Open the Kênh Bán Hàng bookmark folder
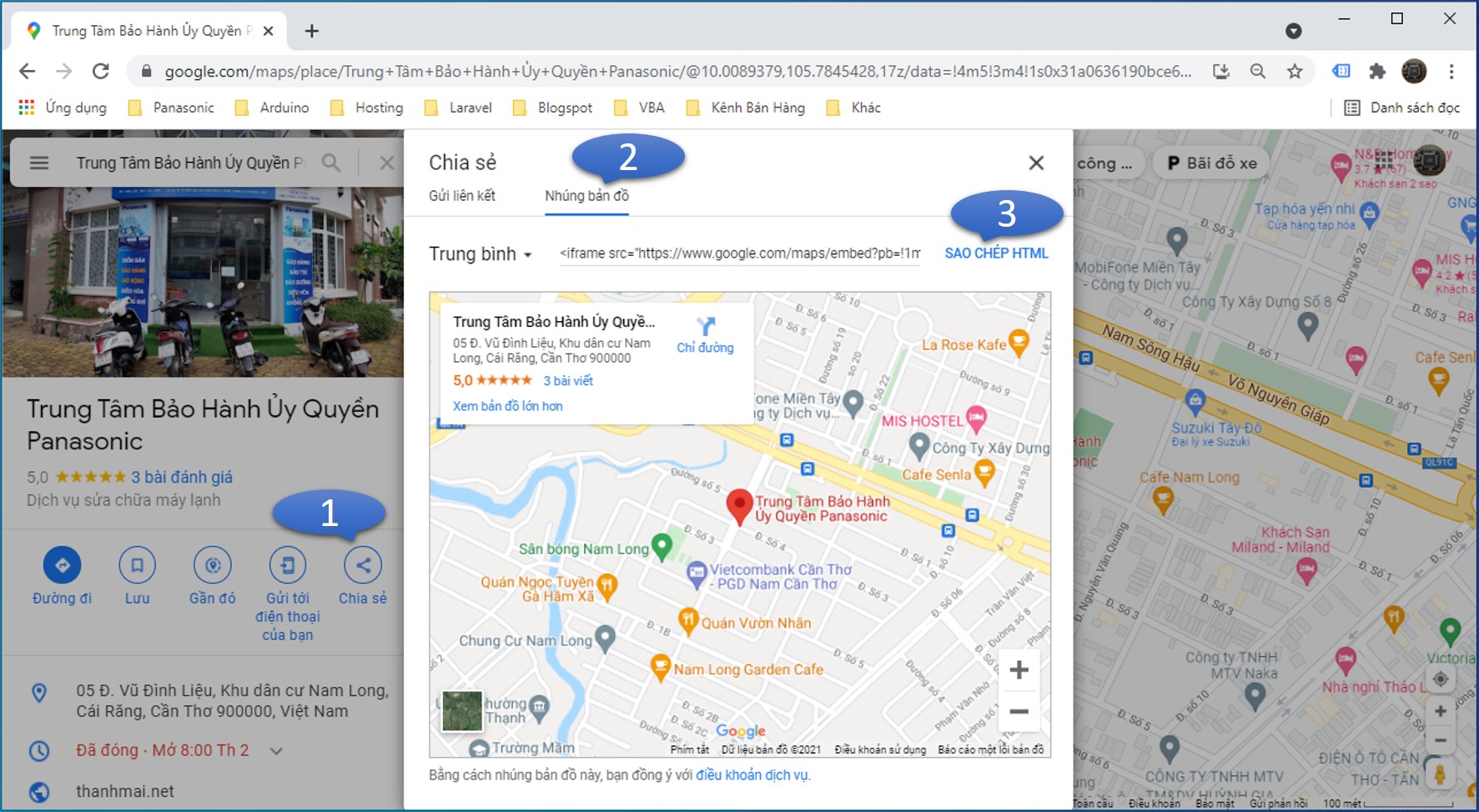The image size is (1479, 812). (747, 108)
